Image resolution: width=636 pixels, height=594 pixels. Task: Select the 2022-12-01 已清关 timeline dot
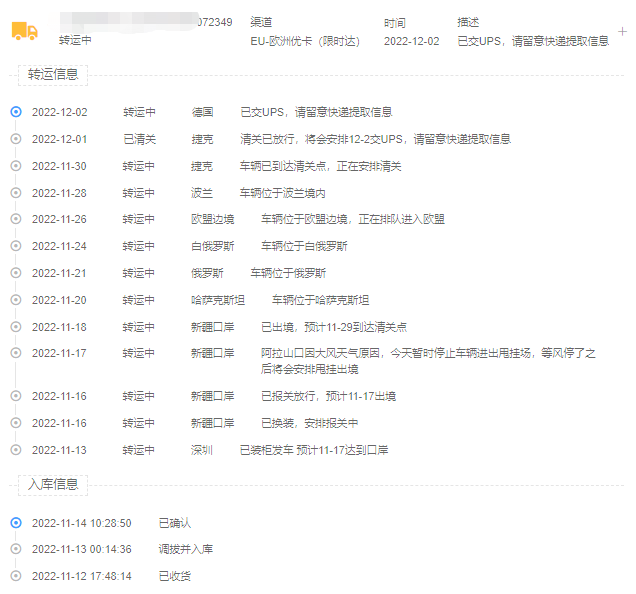pyautogui.click(x=16, y=139)
